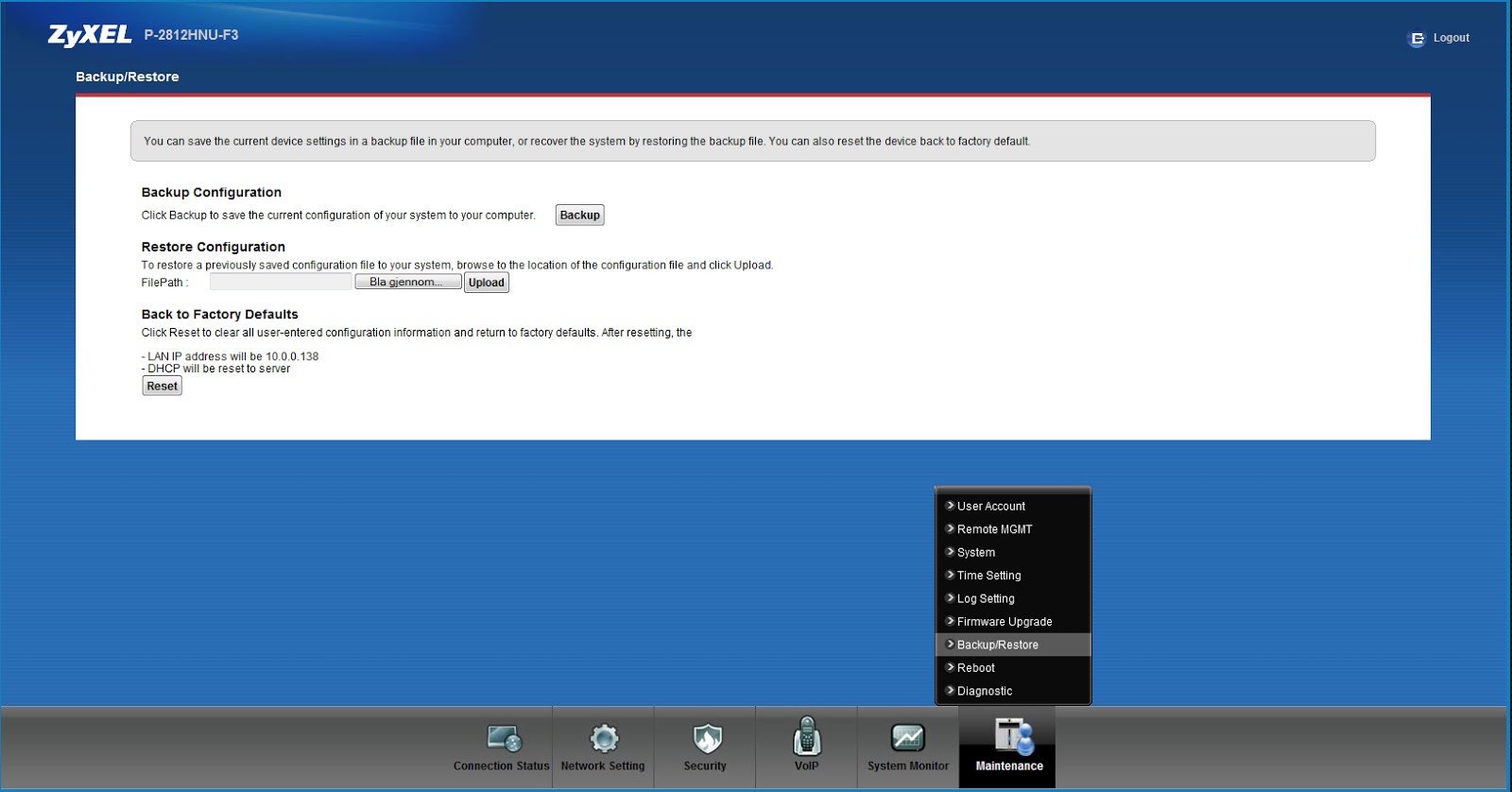Click the Backup Configuration heading

pyautogui.click(x=212, y=192)
